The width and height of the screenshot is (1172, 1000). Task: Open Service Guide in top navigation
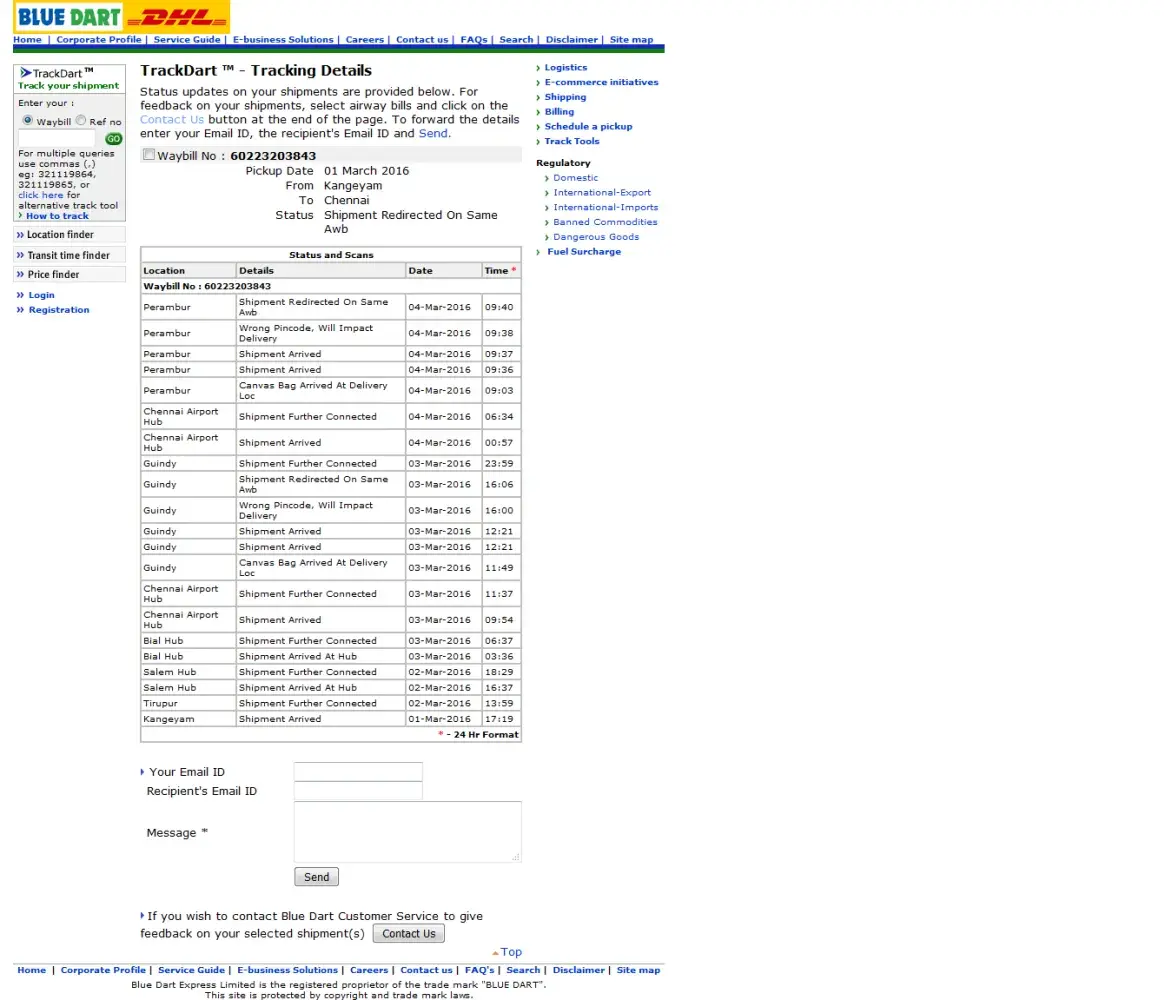(187, 40)
